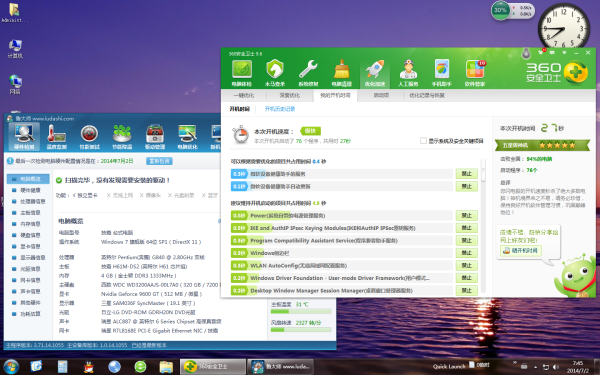The image size is (600, 375).
Task: Select 性能测试 gauge icon in Ludashi
Action: coord(89,137)
